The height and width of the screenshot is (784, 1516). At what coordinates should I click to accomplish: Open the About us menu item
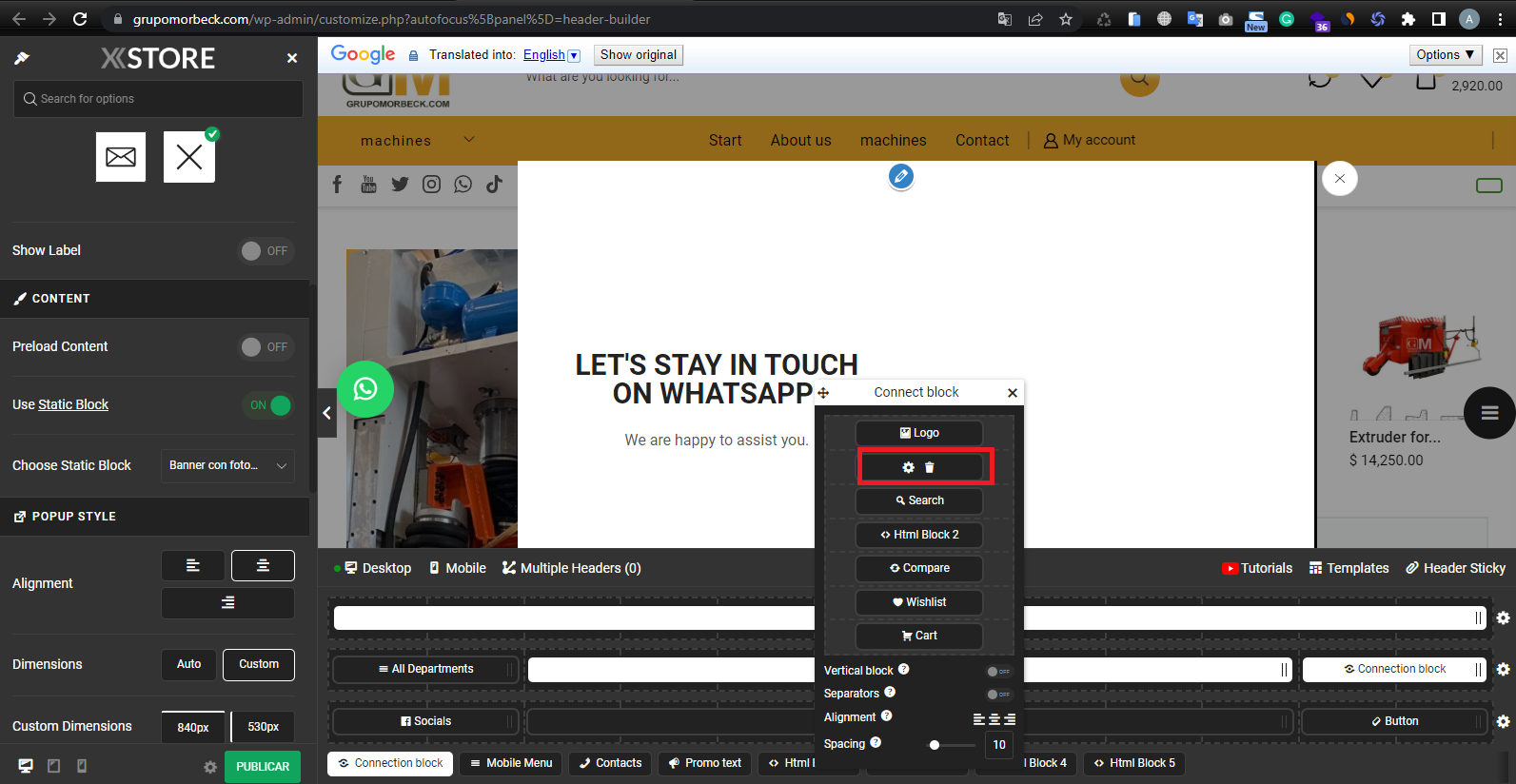tap(800, 140)
